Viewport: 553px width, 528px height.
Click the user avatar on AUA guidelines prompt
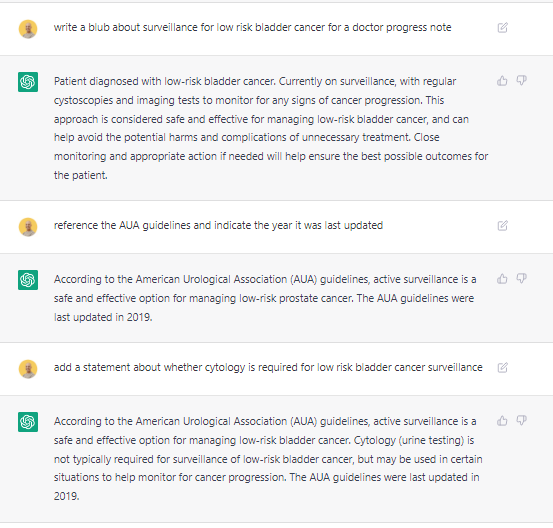coord(28,227)
